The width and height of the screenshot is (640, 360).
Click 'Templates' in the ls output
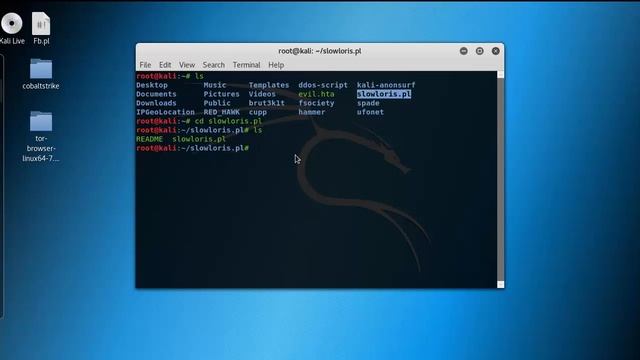pos(269,85)
